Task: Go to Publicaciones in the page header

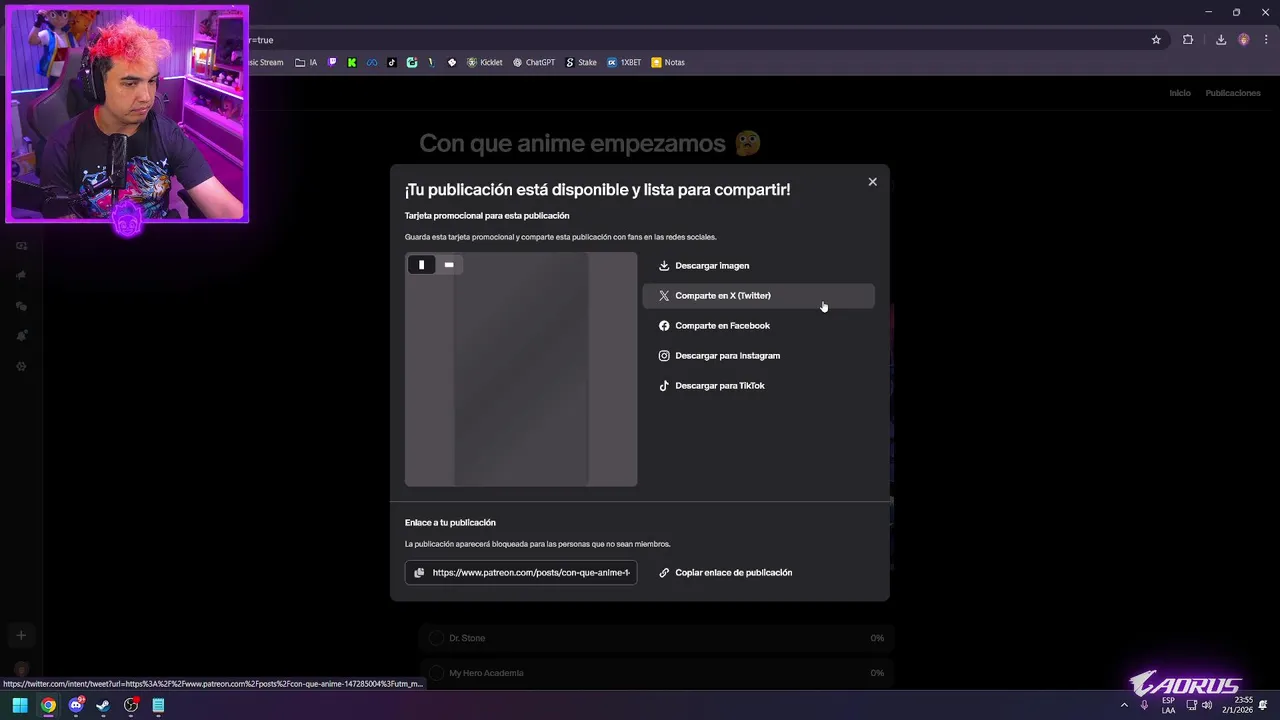Action: 1233,93
